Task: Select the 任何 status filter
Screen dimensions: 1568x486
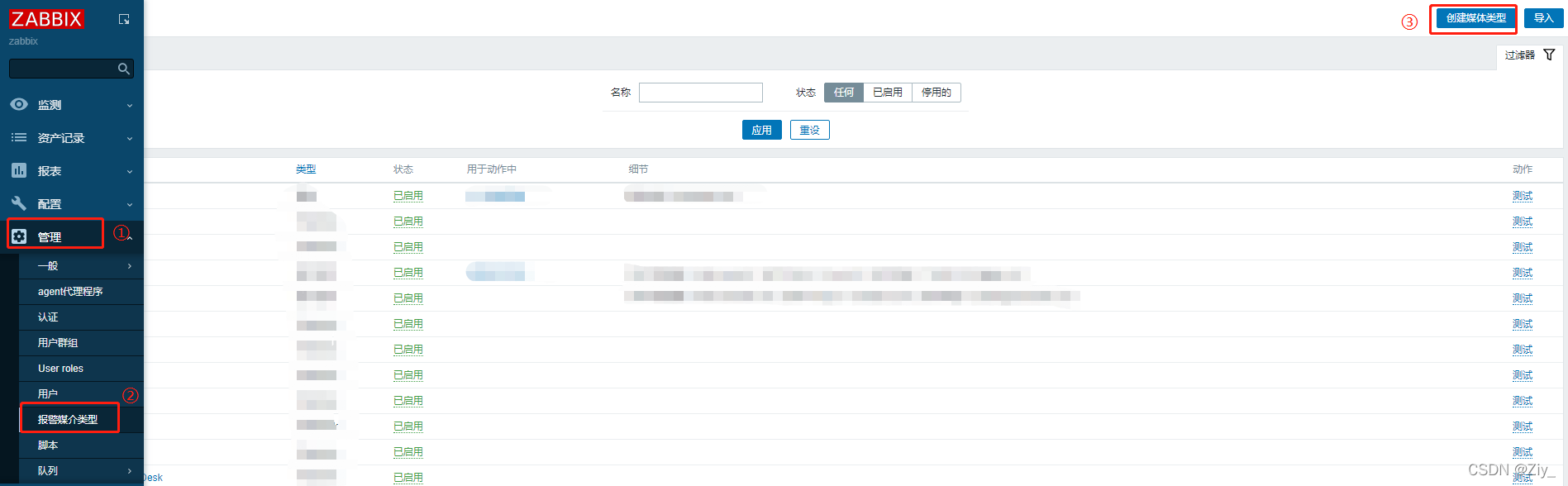Action: coord(844,93)
